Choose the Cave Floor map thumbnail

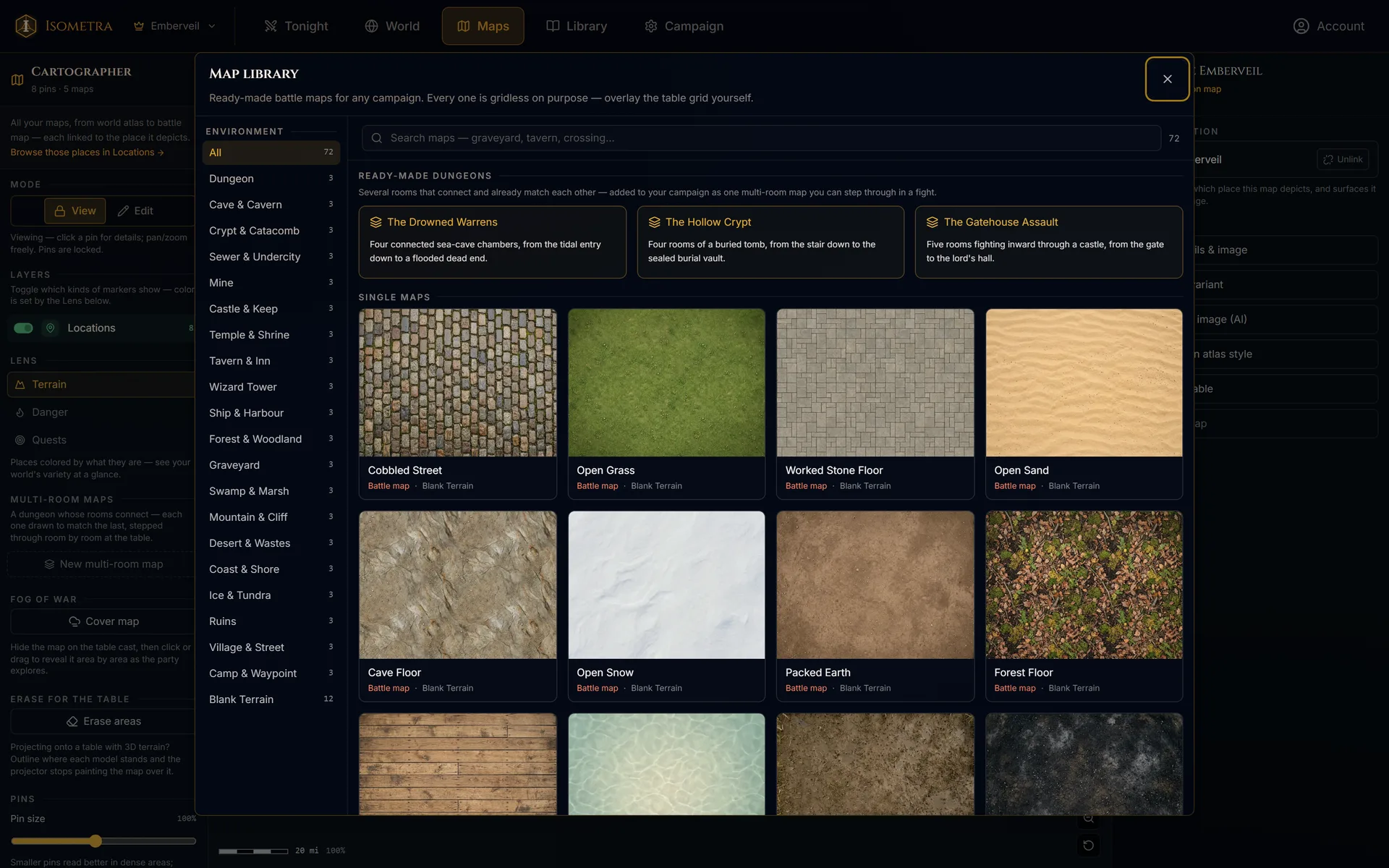coord(458,585)
